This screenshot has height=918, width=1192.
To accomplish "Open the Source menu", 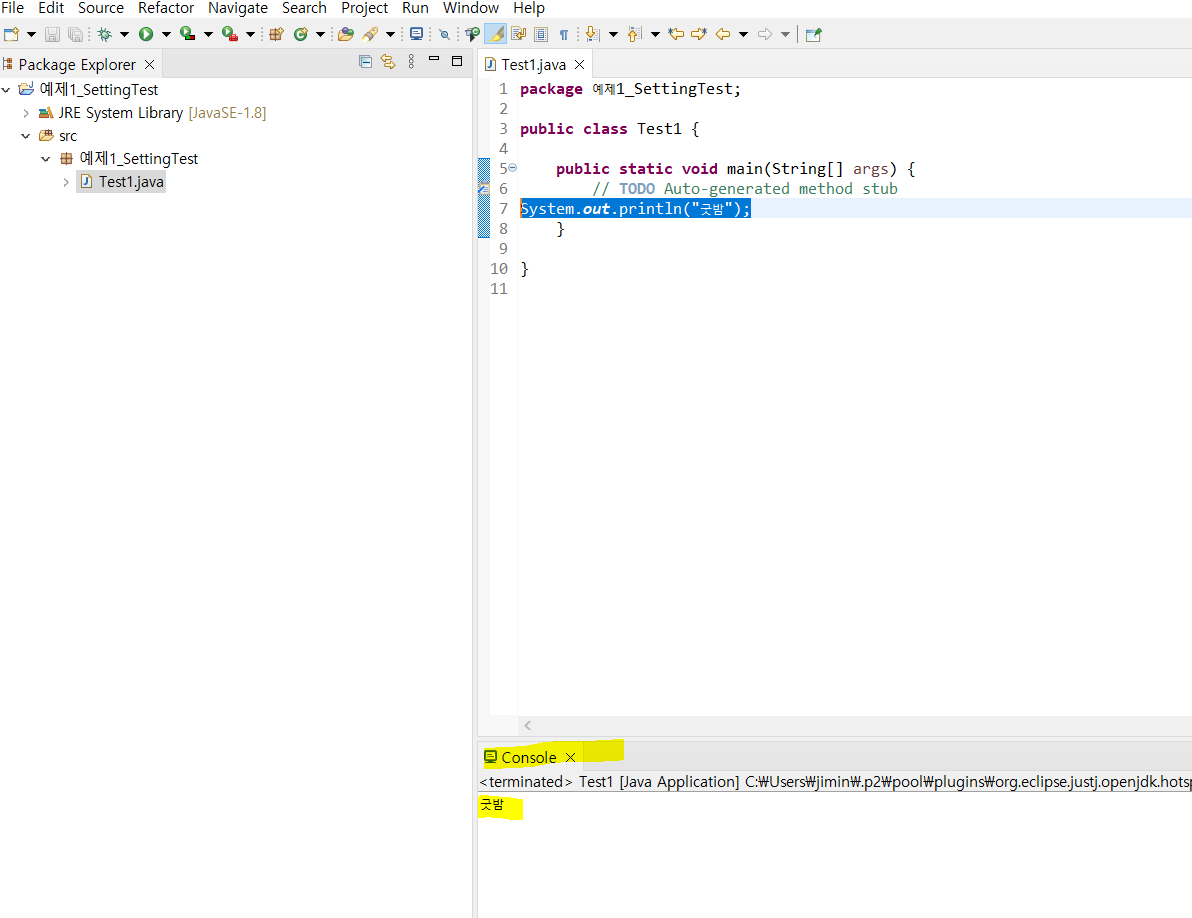I will click(101, 8).
